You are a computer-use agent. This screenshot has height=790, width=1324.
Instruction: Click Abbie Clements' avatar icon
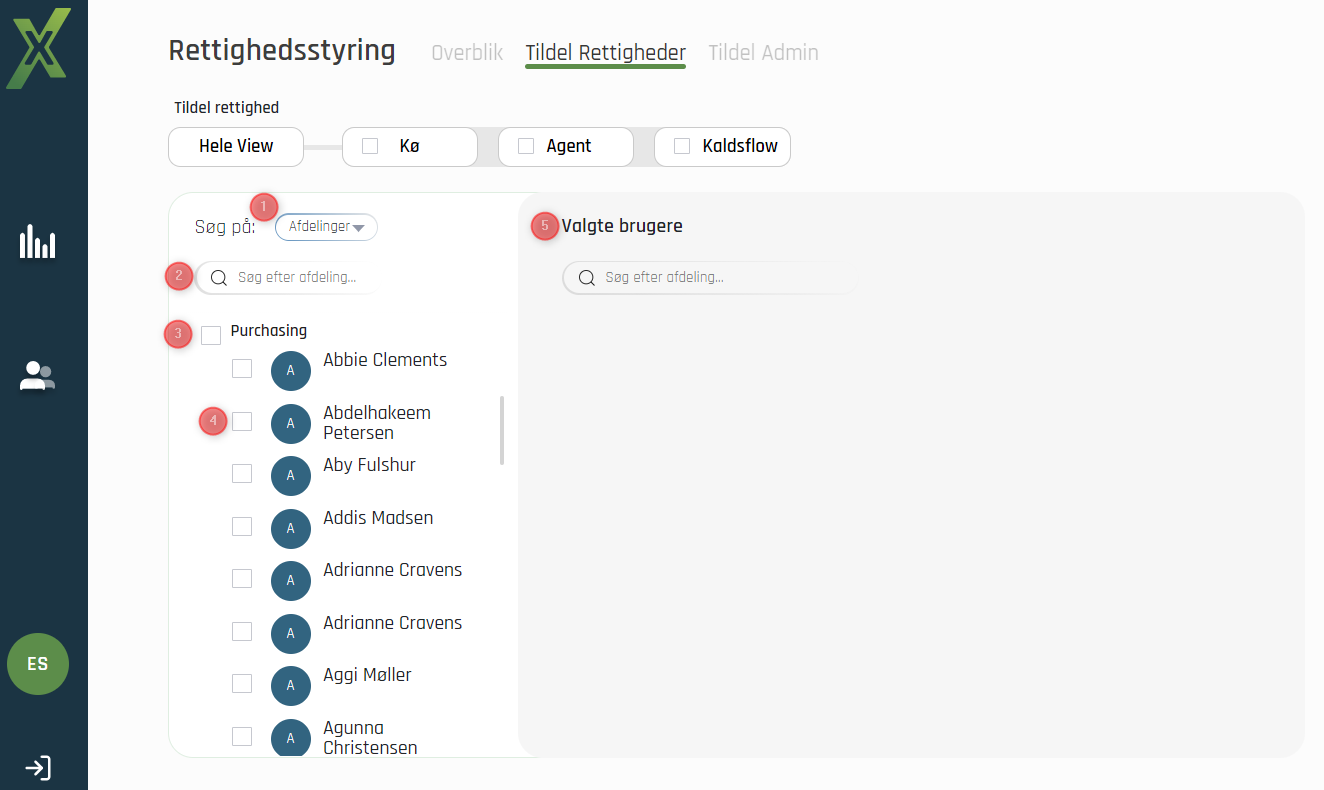(291, 371)
